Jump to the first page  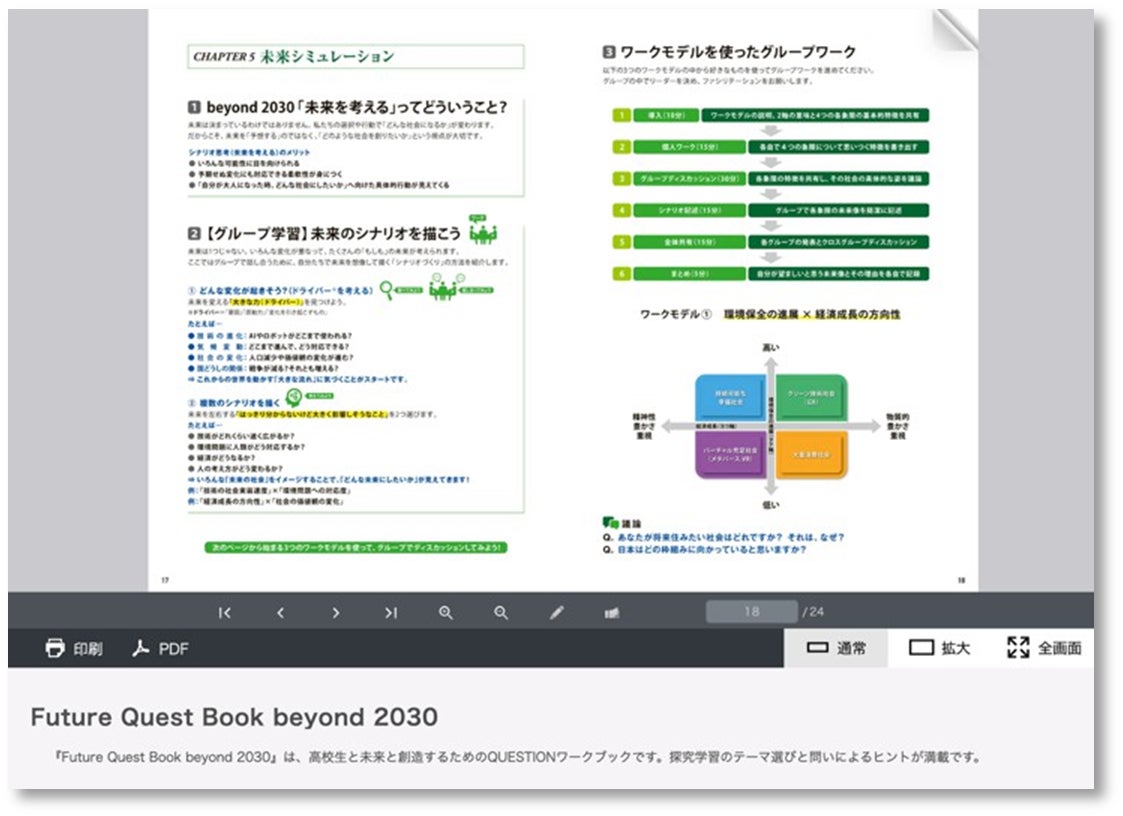point(225,613)
